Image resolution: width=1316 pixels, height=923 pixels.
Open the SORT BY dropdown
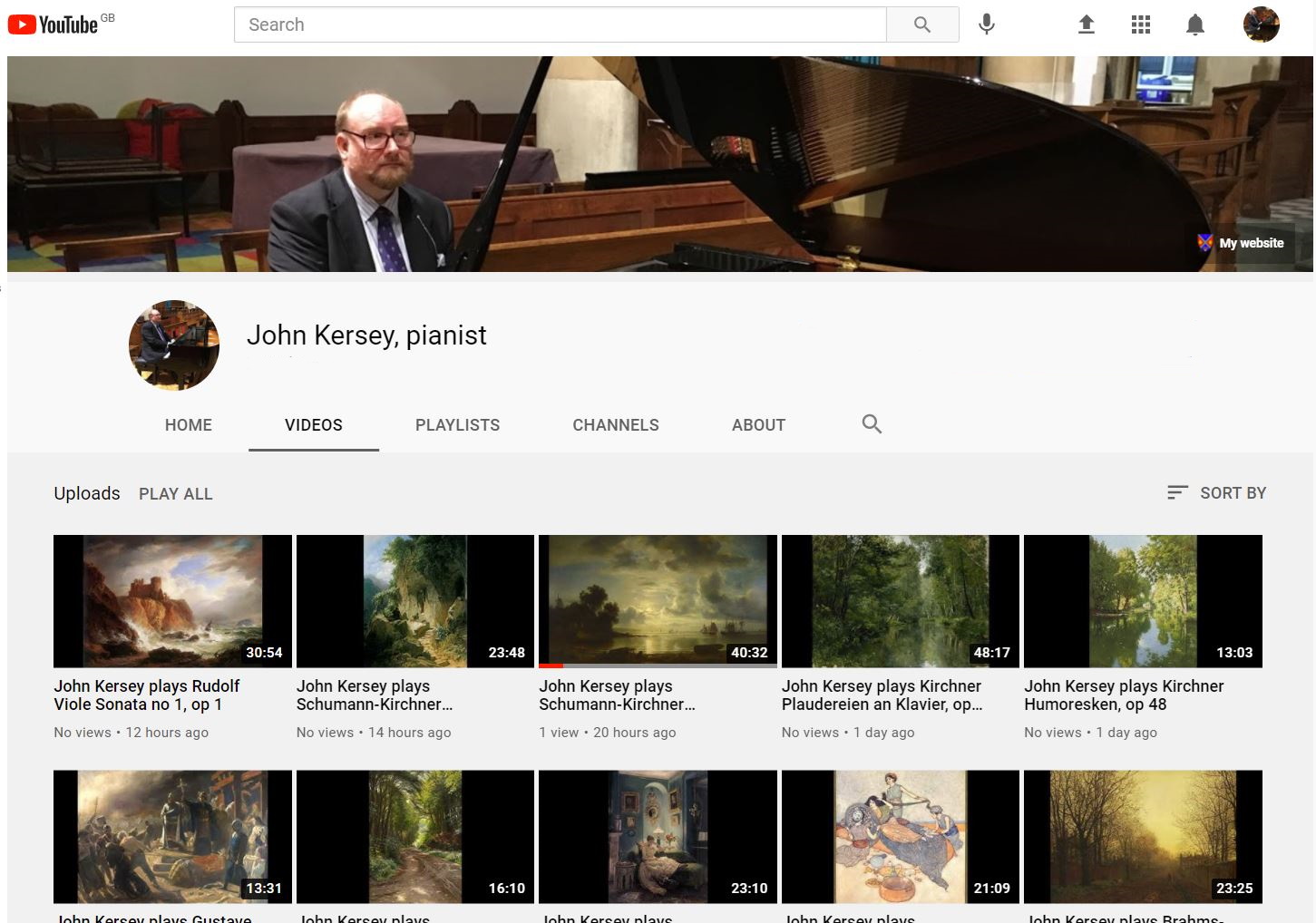click(1215, 492)
